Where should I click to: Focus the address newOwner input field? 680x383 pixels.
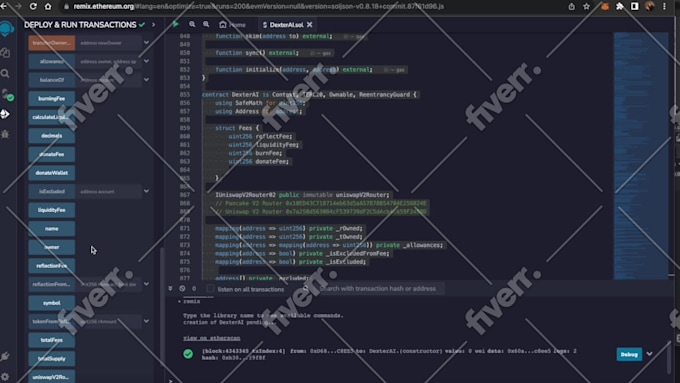[x=108, y=43]
